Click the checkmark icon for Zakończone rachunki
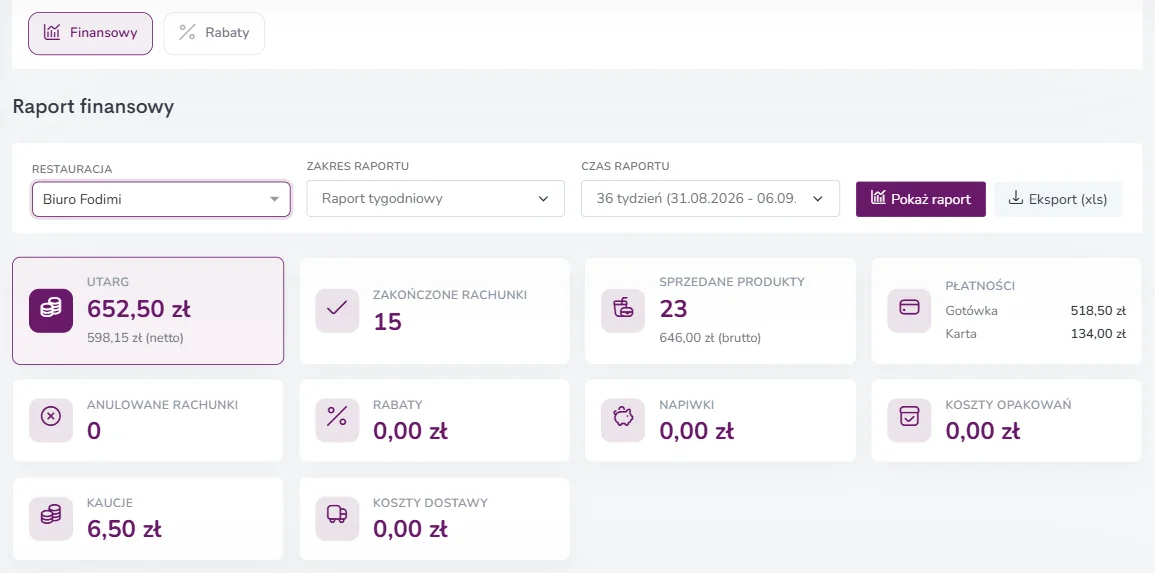This screenshot has width=1155, height=573. (337, 311)
